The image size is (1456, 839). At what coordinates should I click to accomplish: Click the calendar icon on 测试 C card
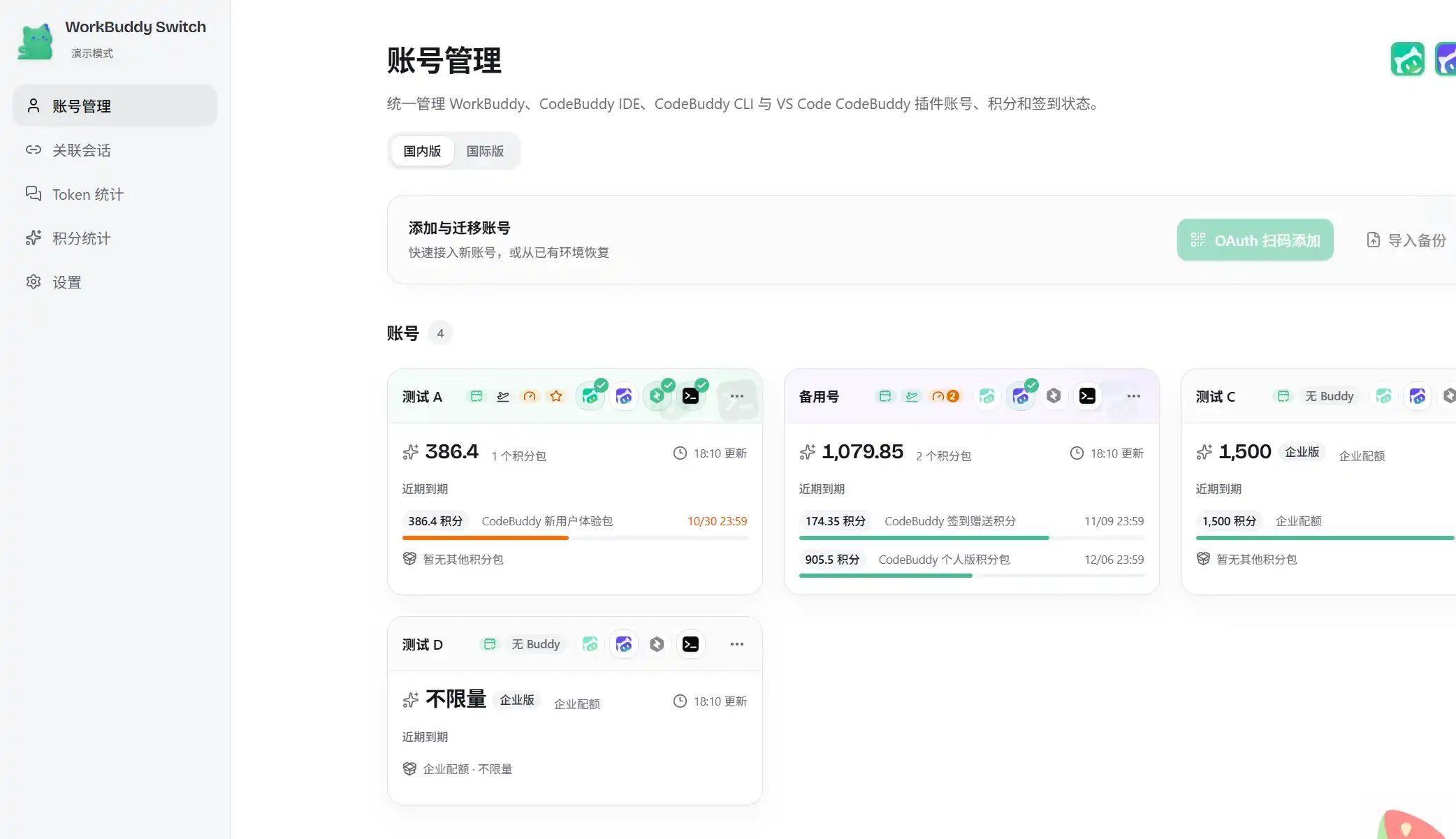1283,396
